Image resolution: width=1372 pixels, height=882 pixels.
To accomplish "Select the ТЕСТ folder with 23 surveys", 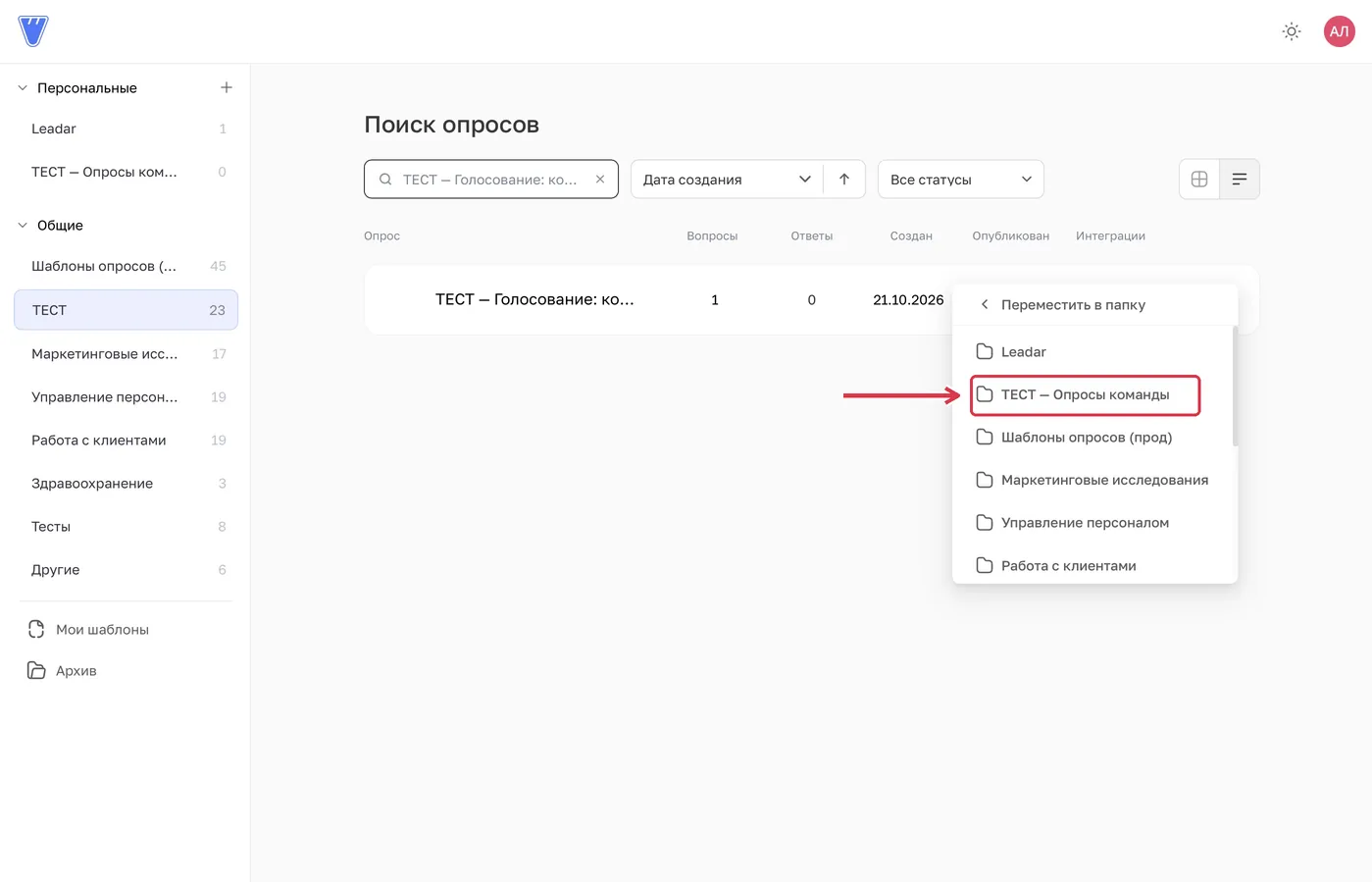I will [126, 310].
